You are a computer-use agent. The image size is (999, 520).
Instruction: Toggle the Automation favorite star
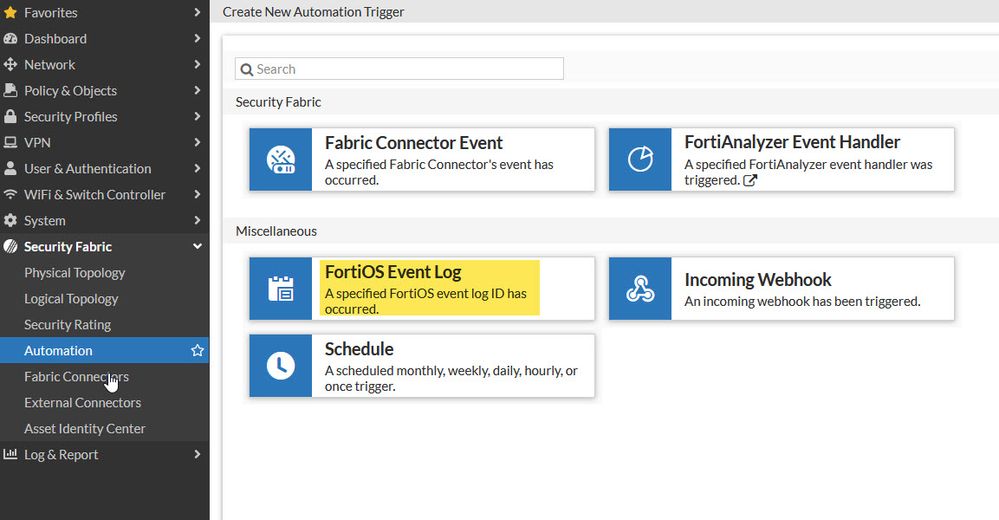pos(197,351)
